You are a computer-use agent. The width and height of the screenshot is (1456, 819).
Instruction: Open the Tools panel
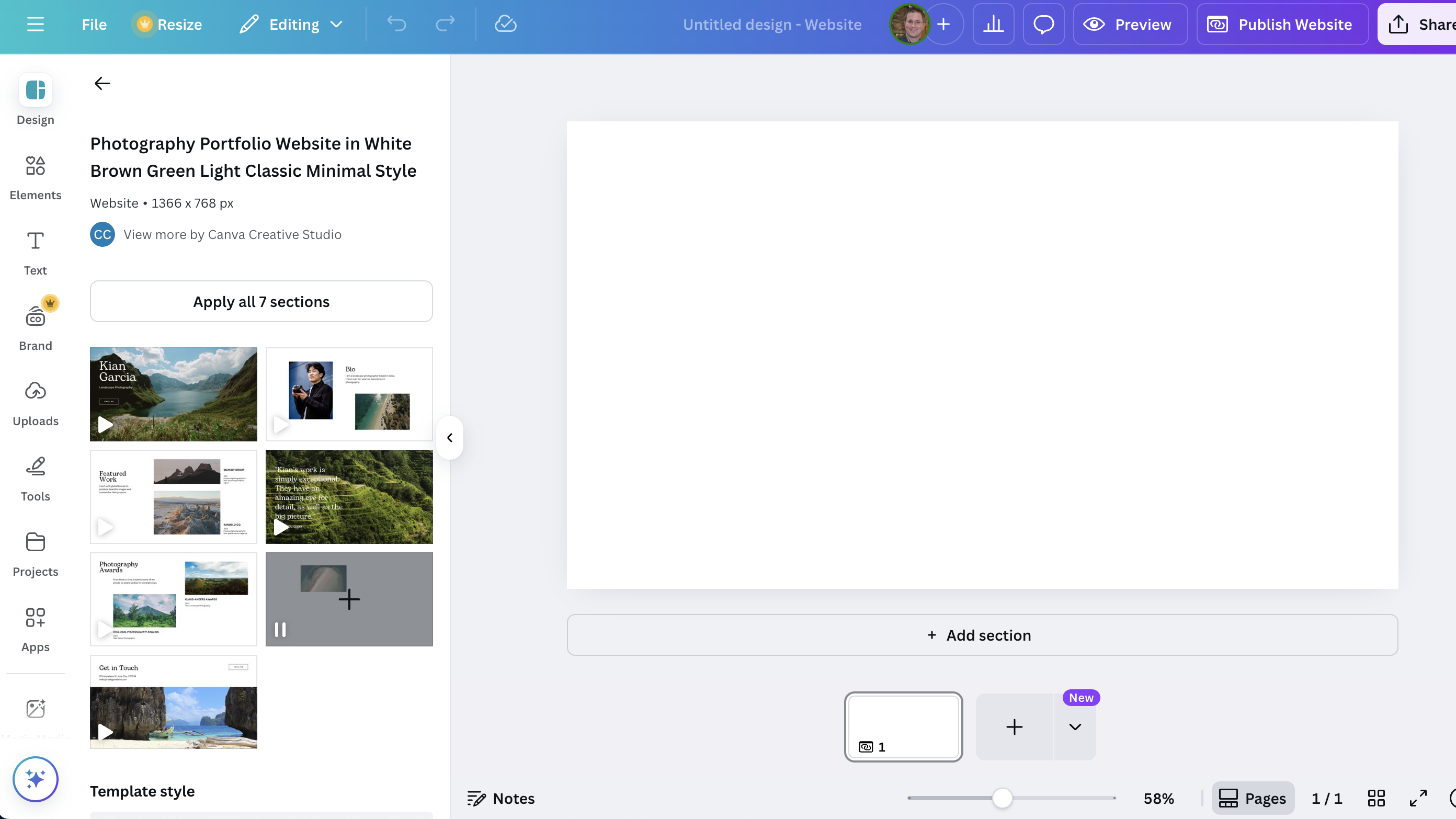[35, 479]
